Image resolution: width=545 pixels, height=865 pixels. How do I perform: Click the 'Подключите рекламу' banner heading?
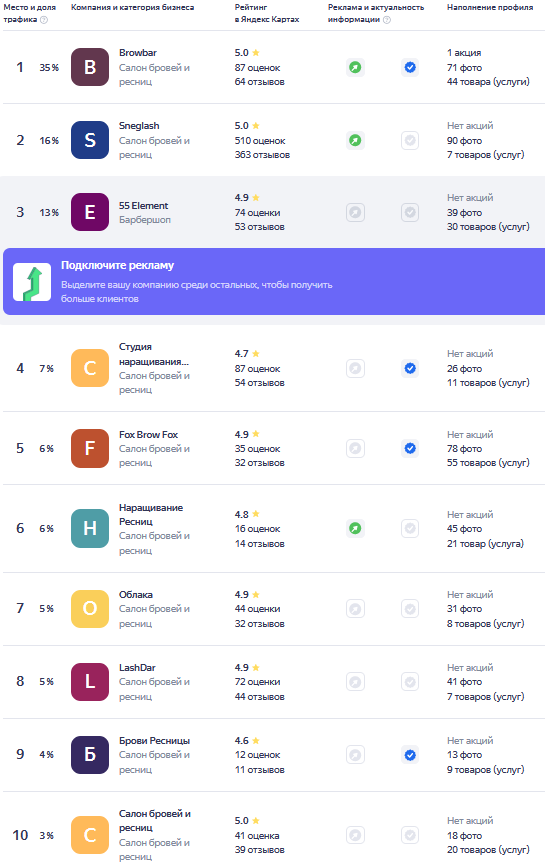coord(117,265)
